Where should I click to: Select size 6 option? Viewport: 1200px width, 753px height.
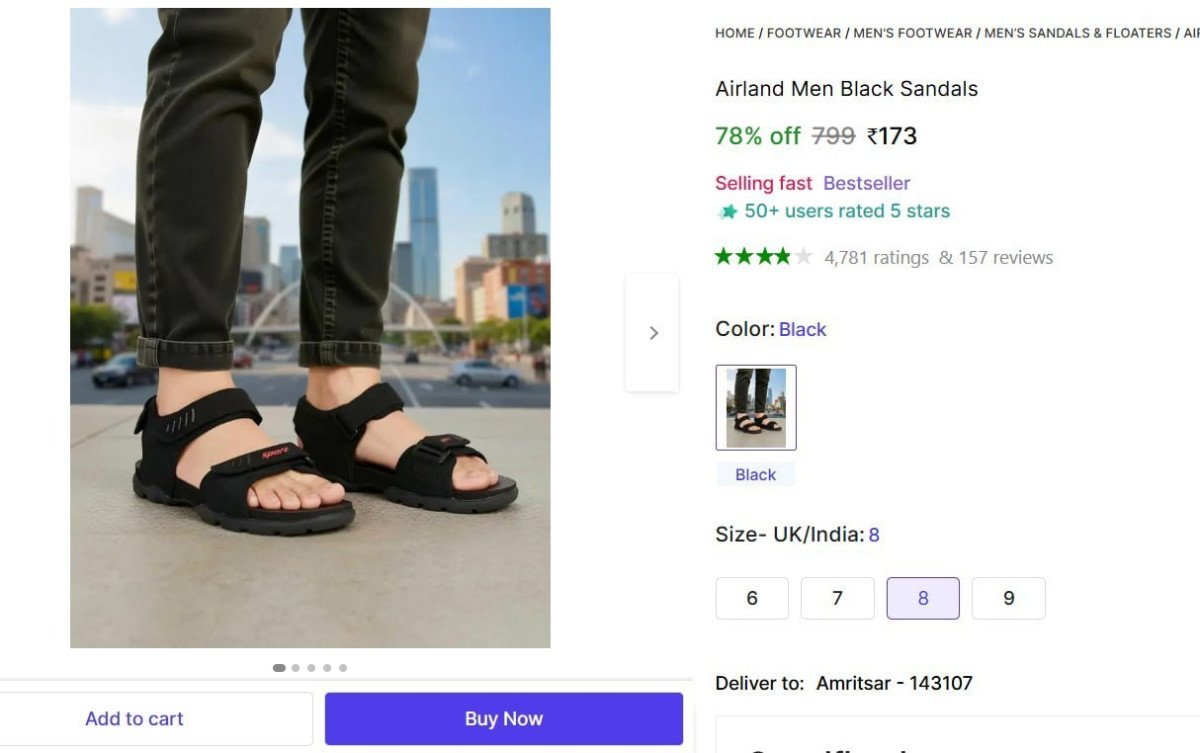point(752,598)
